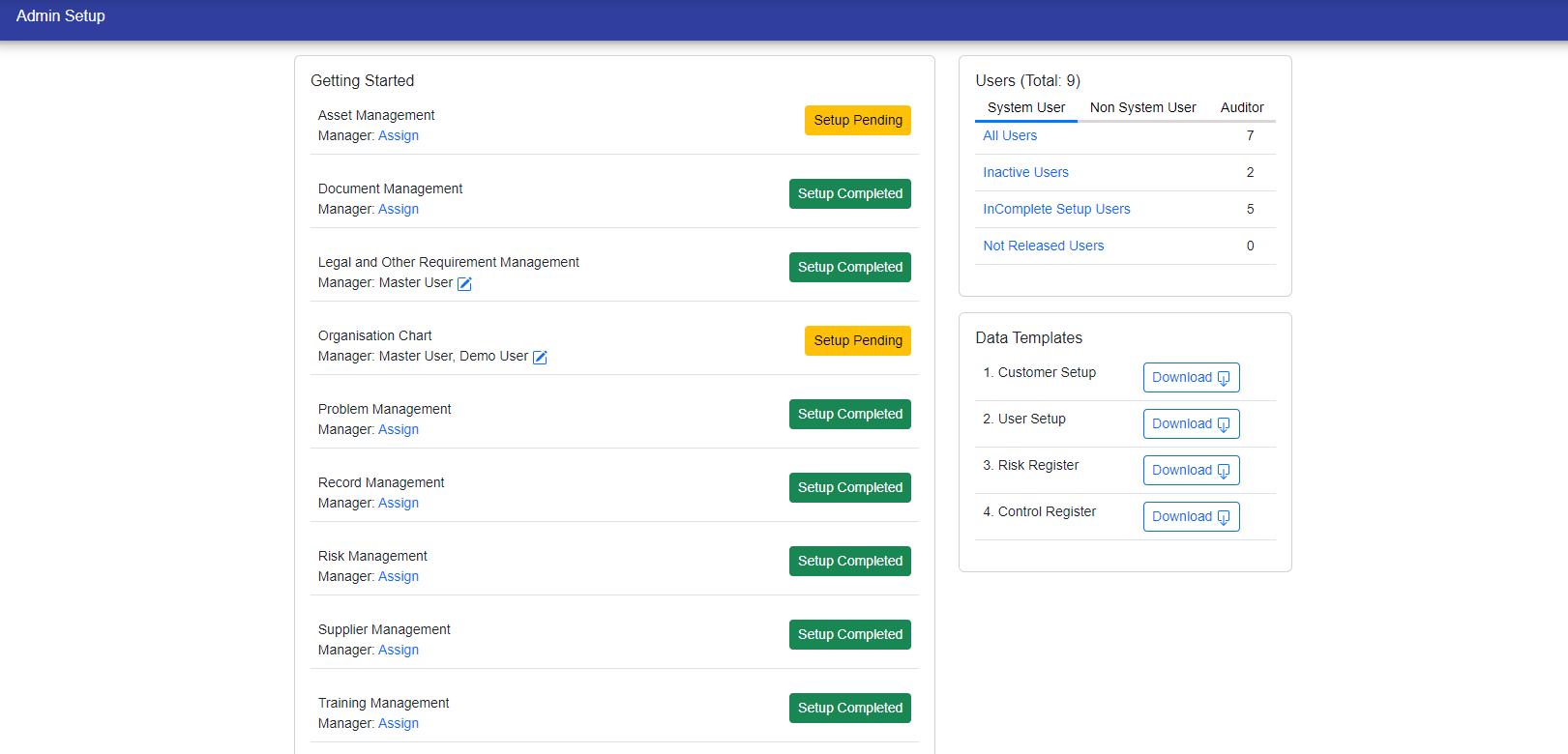Click Setup Completed for Supplier Management

(x=849, y=634)
